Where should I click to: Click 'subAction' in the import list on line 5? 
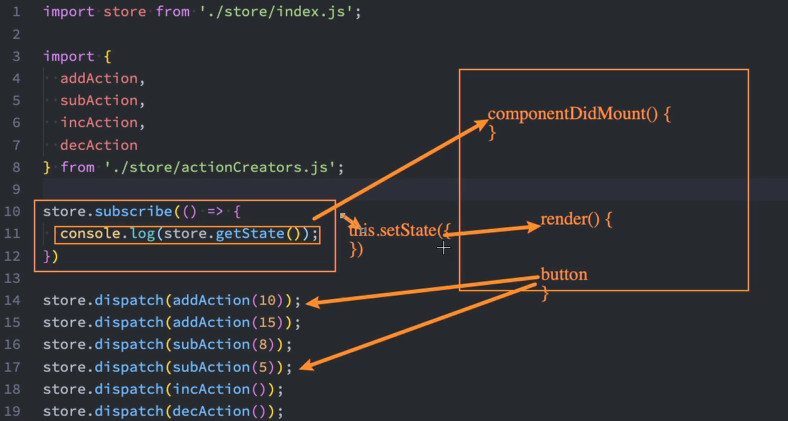(99, 100)
